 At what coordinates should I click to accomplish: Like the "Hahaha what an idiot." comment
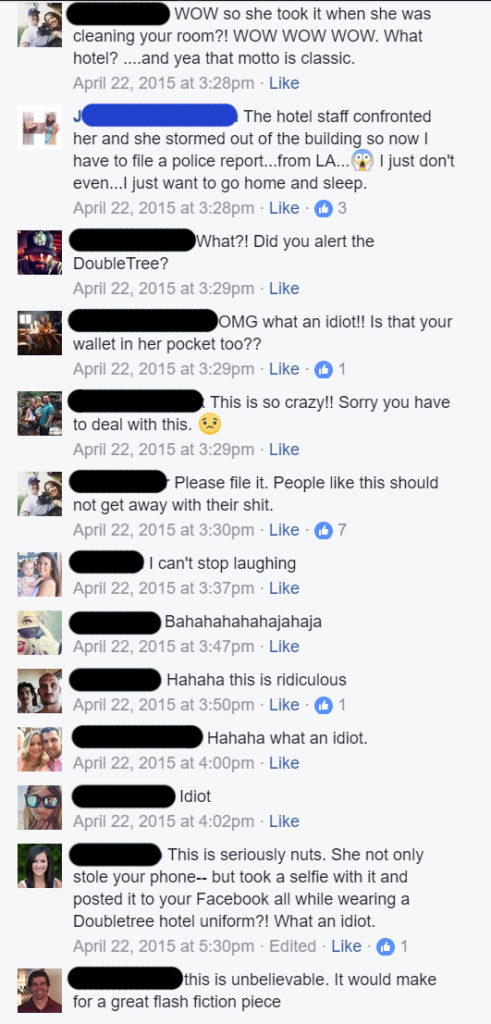click(x=284, y=763)
